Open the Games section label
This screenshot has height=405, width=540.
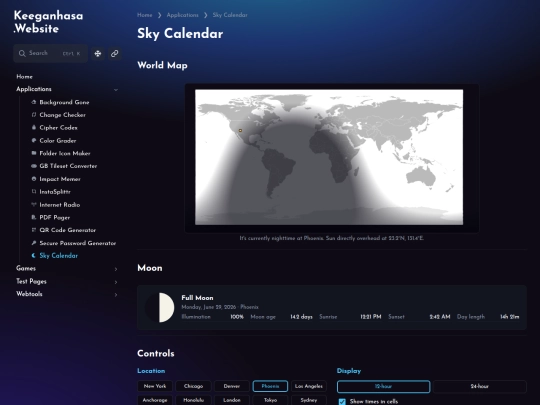click(26, 268)
